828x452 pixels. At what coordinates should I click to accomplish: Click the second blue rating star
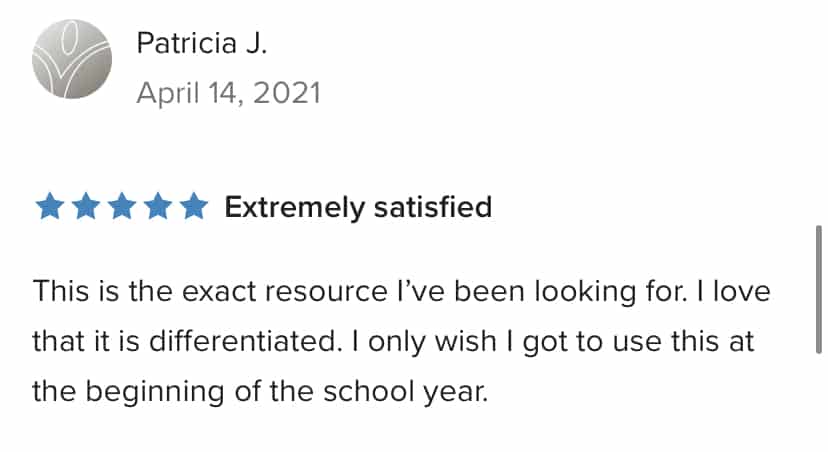tap(86, 206)
